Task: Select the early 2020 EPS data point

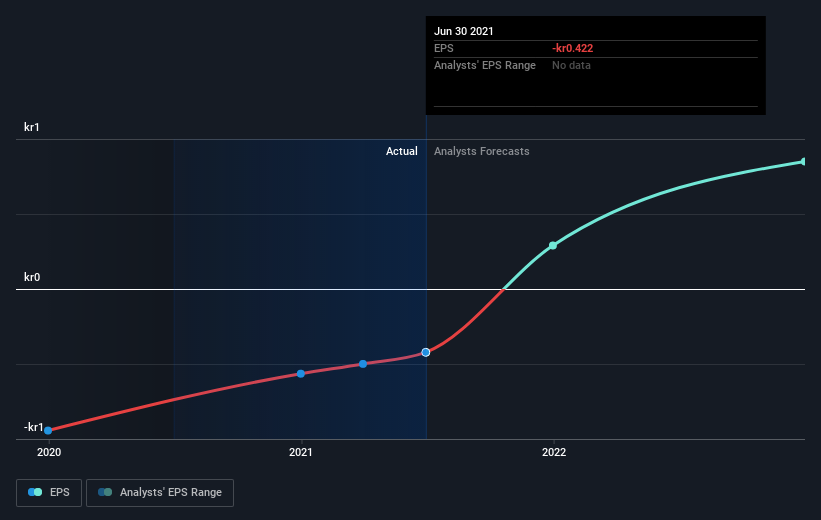Action: coord(48,430)
